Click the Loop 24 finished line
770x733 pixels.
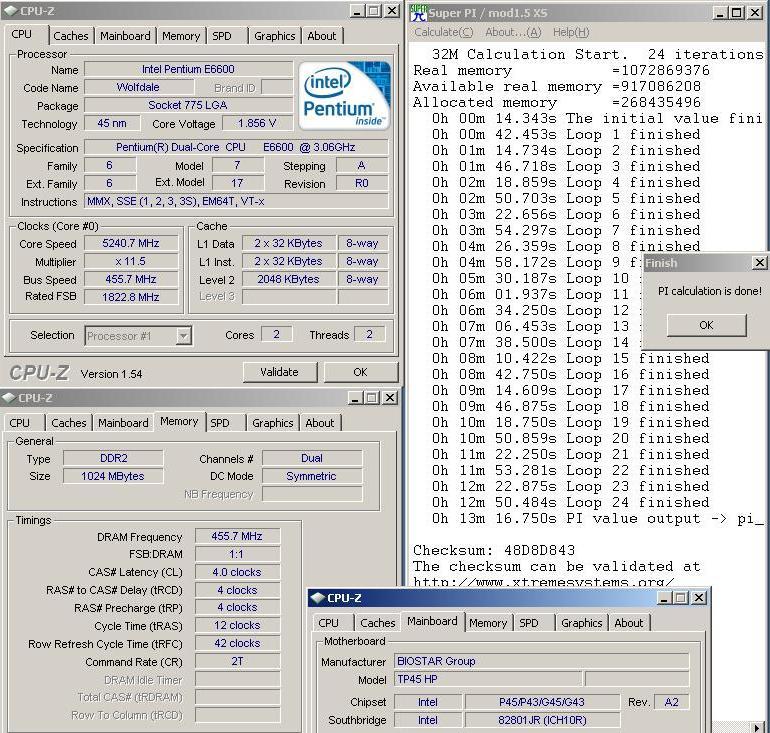click(x=571, y=503)
